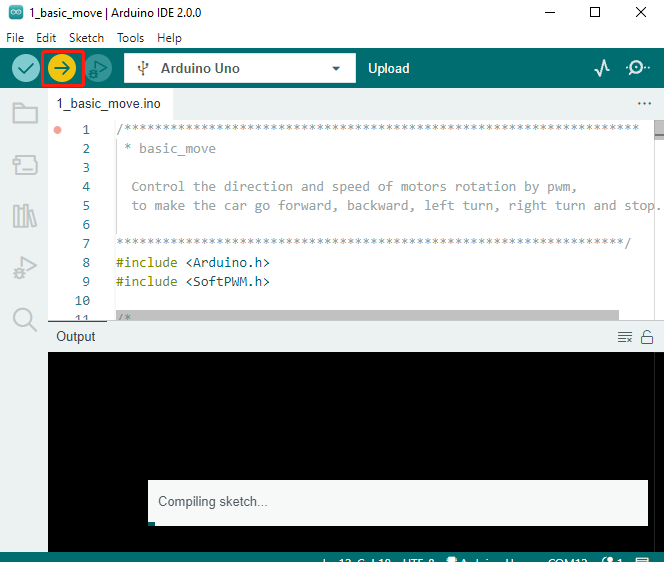Open the Tools menu
This screenshot has width=664, height=562.
[x=130, y=38]
